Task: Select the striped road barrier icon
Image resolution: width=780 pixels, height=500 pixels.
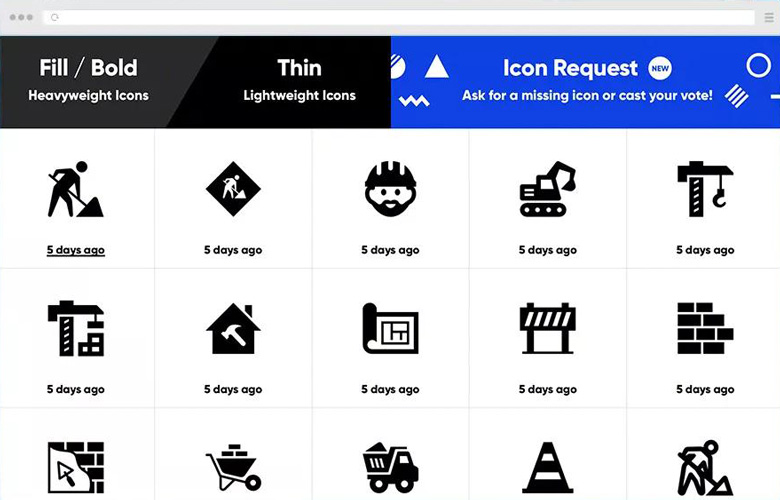Action: coord(547,328)
